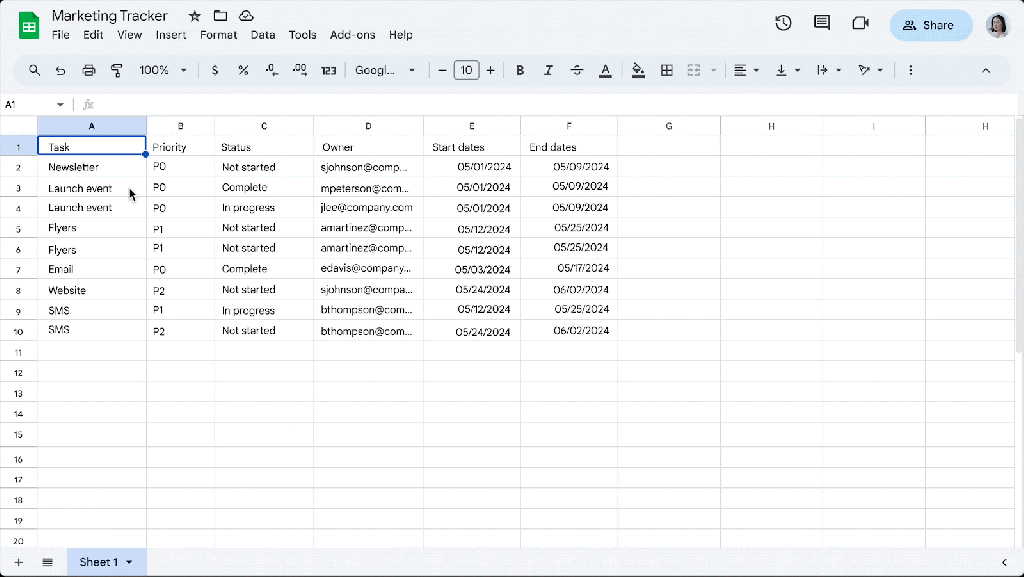This screenshot has width=1024, height=577.
Task: Click the Print icon in toolbar
Action: point(89,70)
